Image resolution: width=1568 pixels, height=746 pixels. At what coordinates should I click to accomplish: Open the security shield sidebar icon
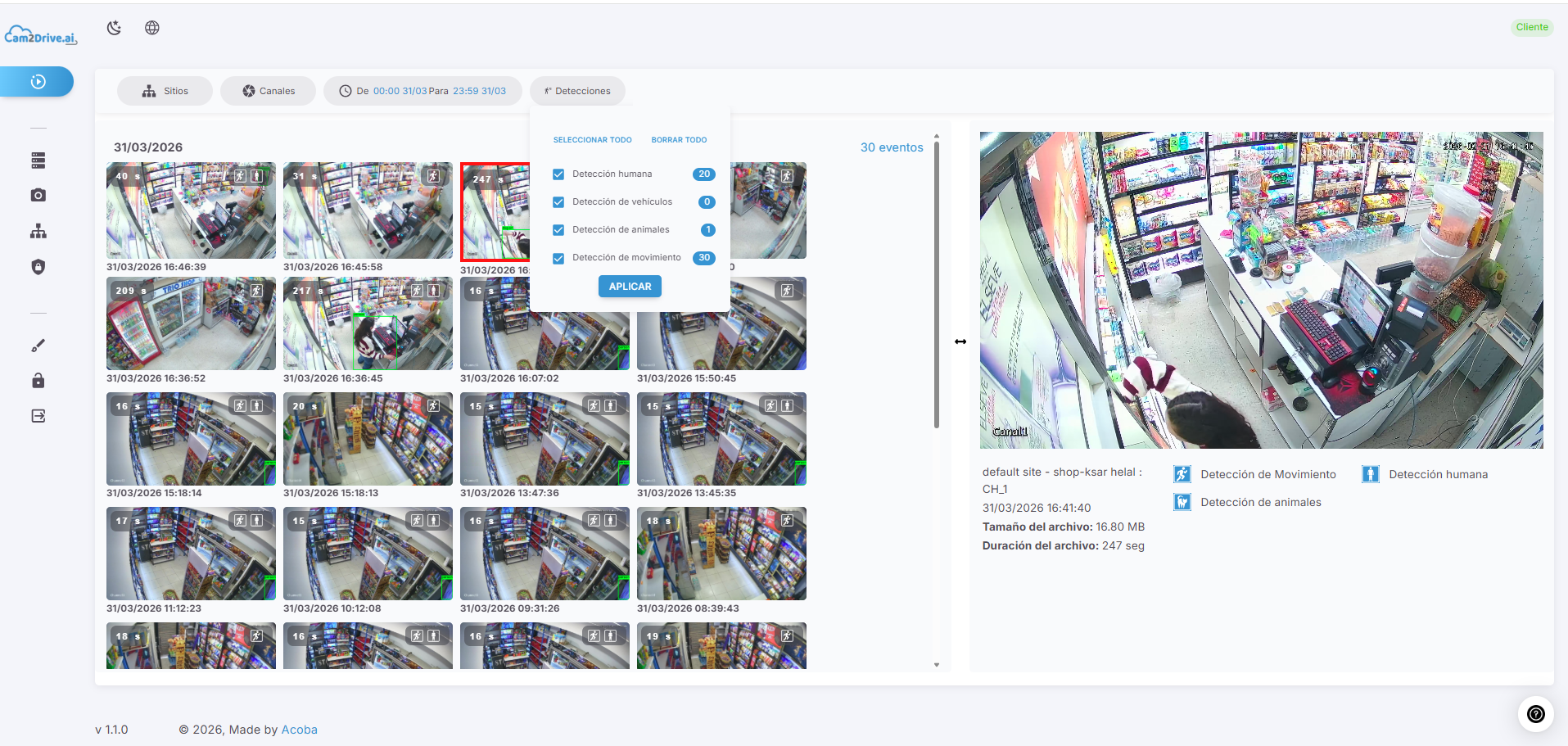(38, 267)
